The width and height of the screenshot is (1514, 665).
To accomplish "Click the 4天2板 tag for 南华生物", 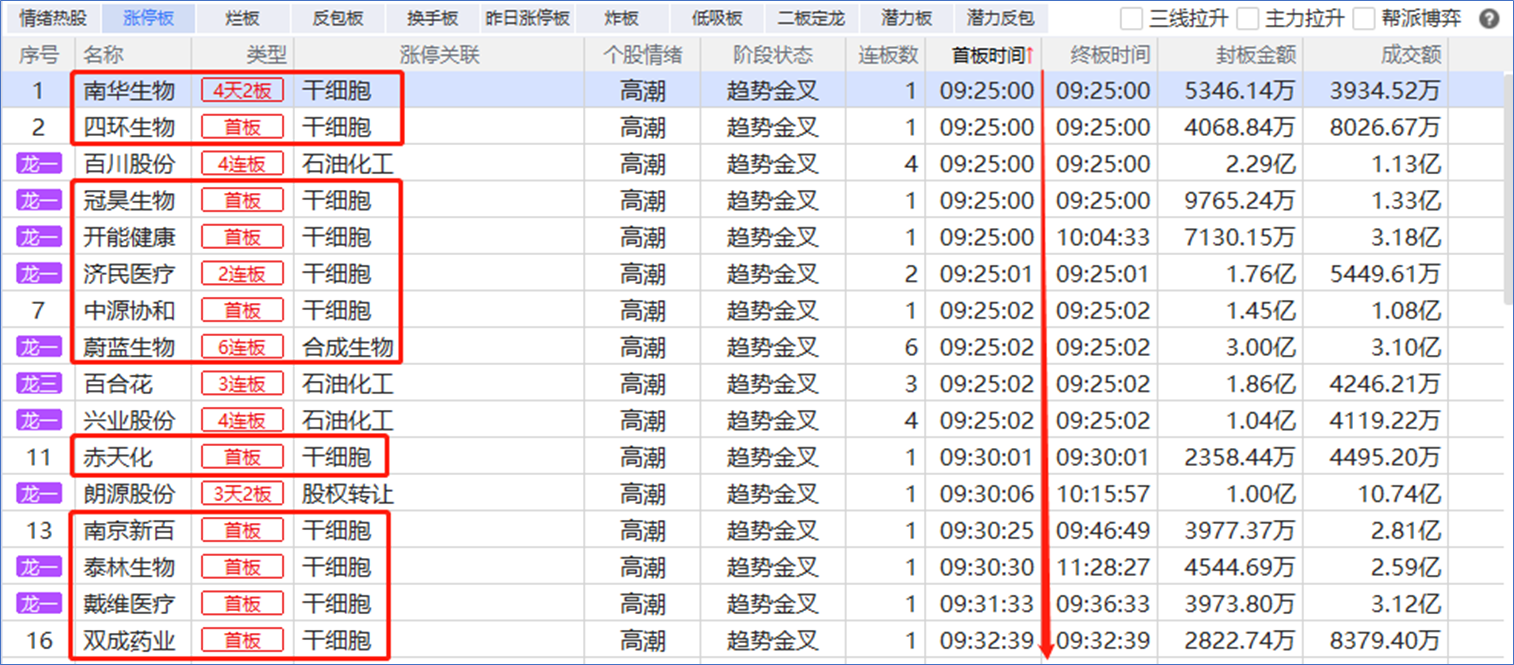I will [242, 91].
